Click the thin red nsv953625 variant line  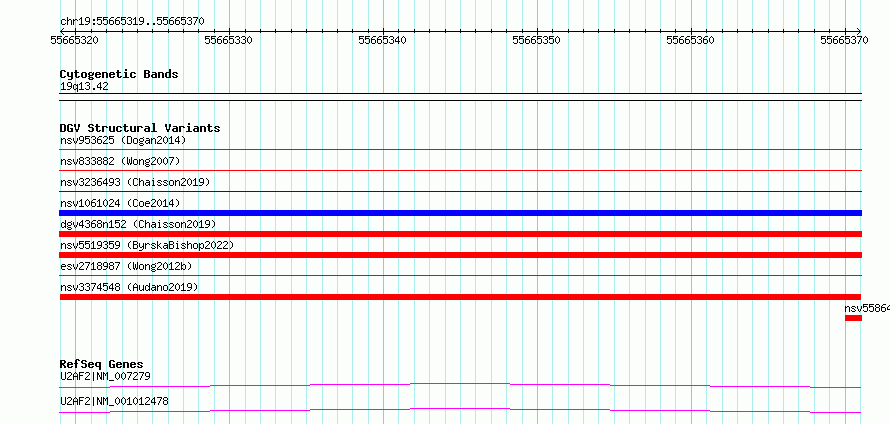point(460,149)
